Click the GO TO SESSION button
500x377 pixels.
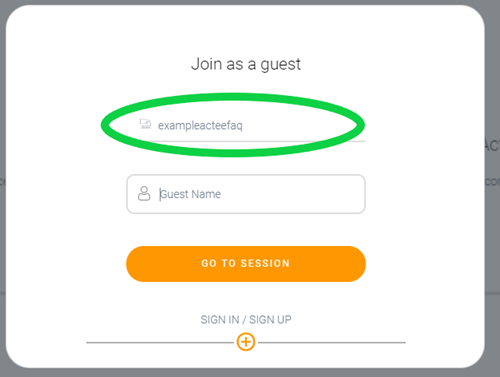point(246,264)
